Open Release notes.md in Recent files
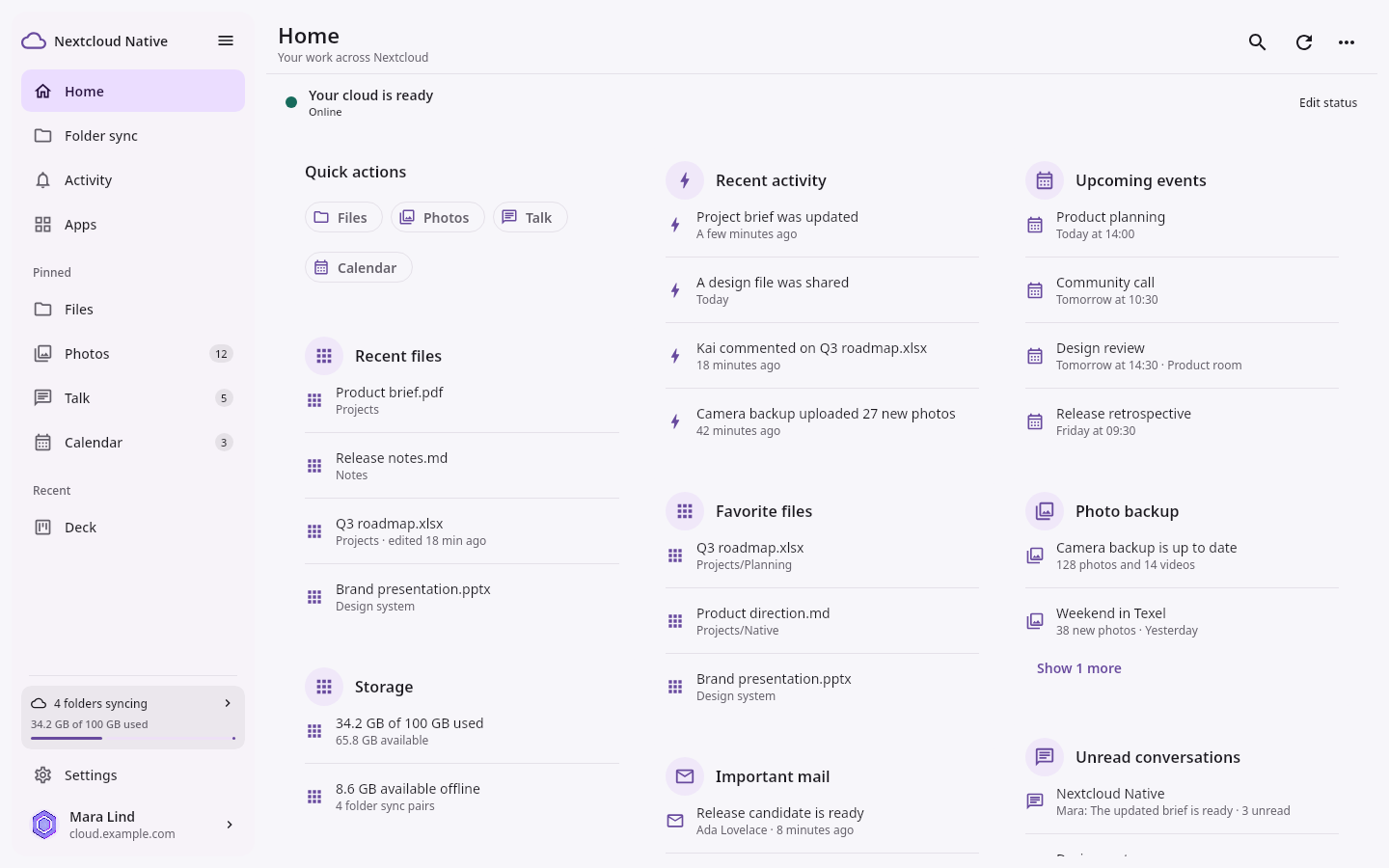The width and height of the screenshot is (1389, 868). coord(462,466)
